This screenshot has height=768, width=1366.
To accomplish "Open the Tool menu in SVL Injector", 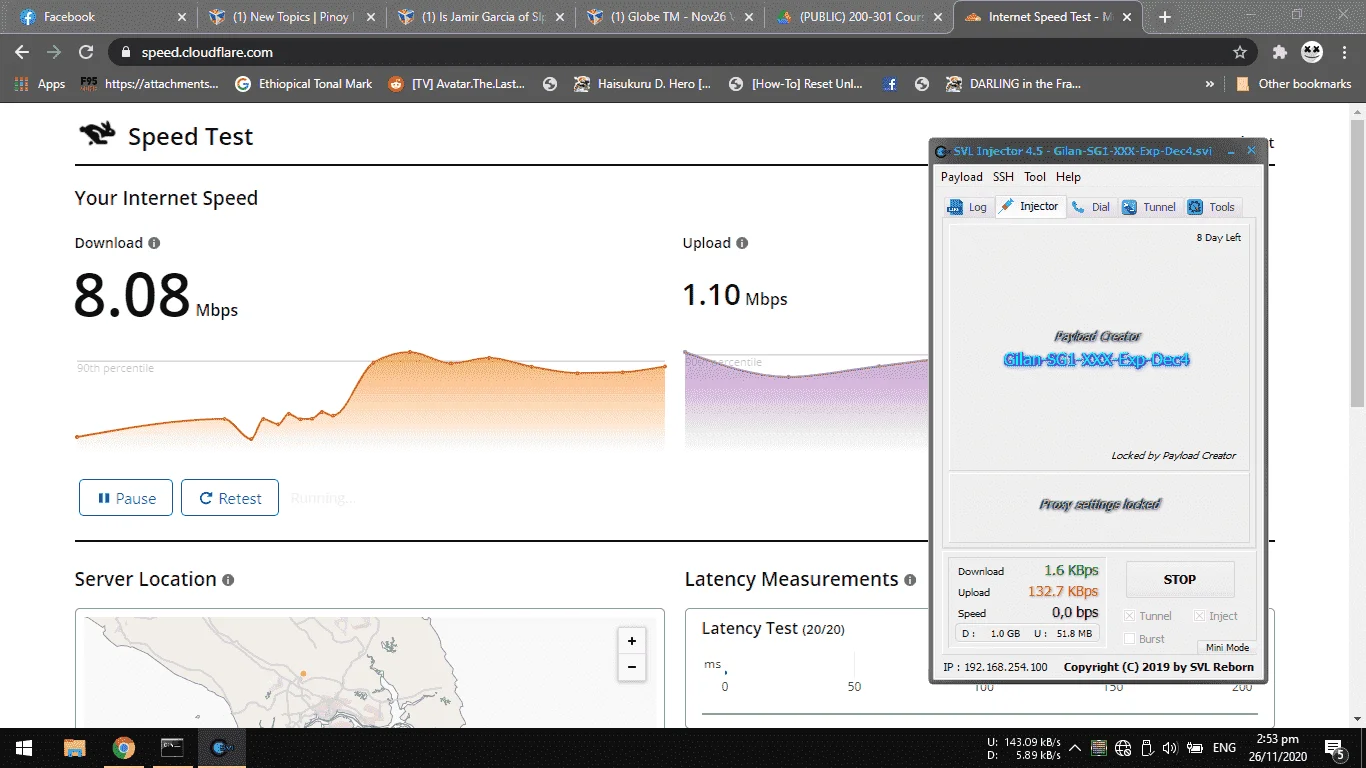I will pos(1035,177).
